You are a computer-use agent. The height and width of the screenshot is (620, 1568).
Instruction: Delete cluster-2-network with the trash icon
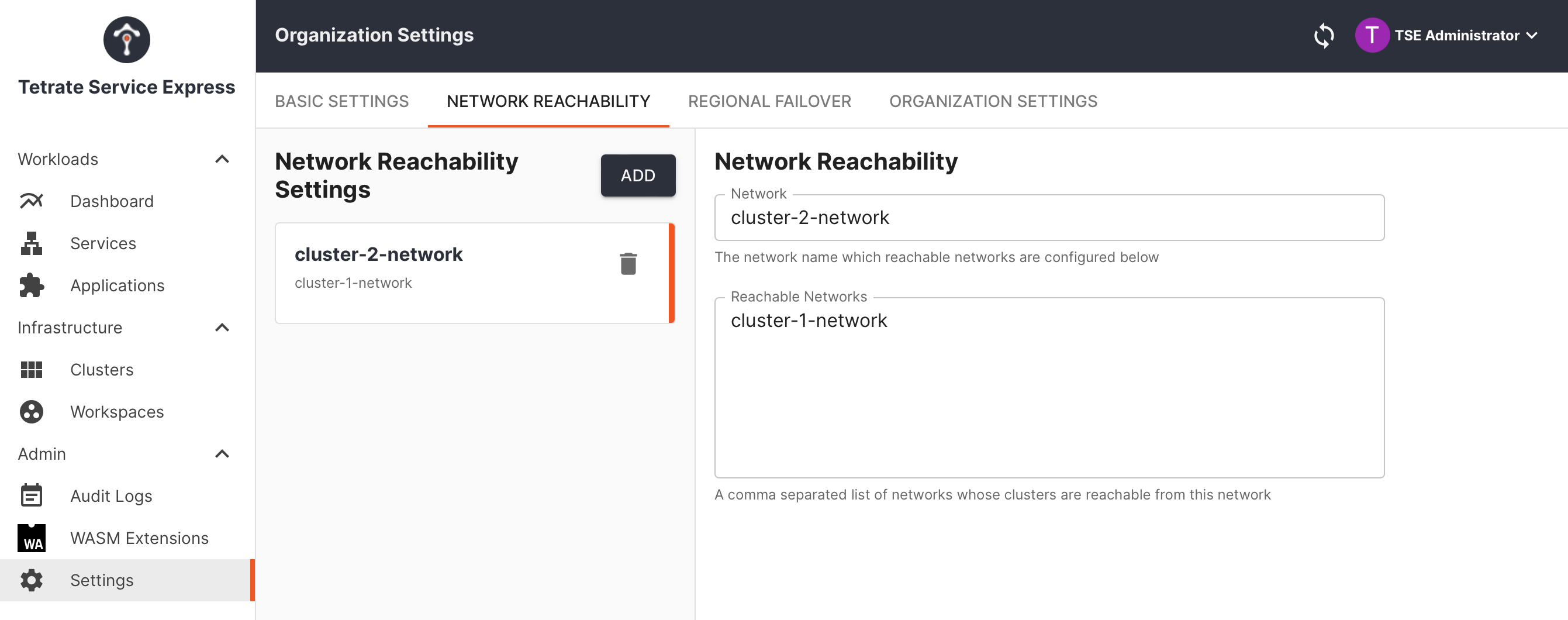coord(628,264)
